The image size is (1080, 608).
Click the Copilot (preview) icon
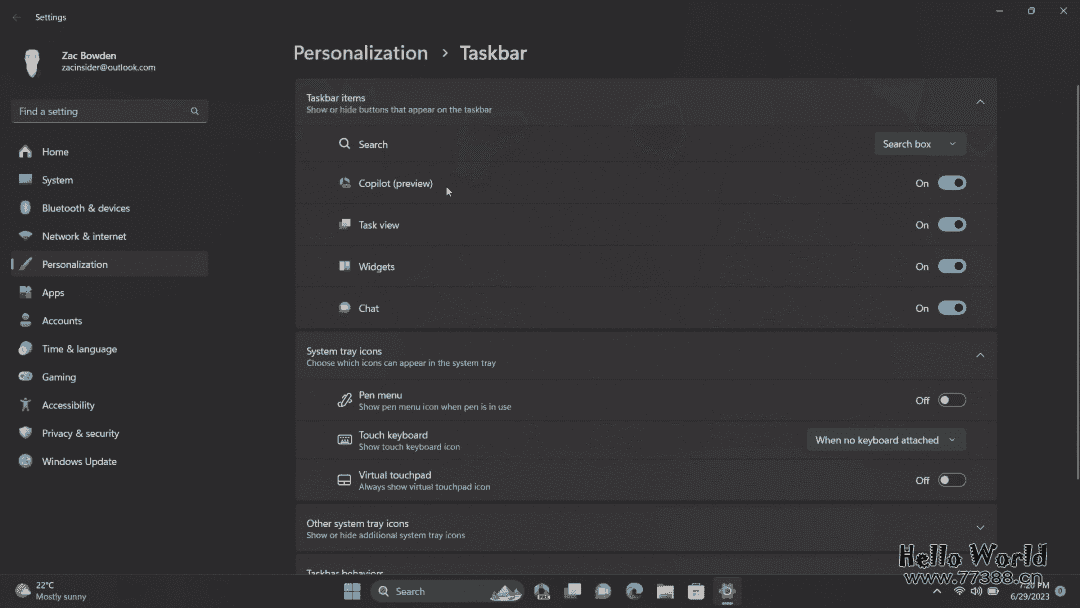[344, 183]
